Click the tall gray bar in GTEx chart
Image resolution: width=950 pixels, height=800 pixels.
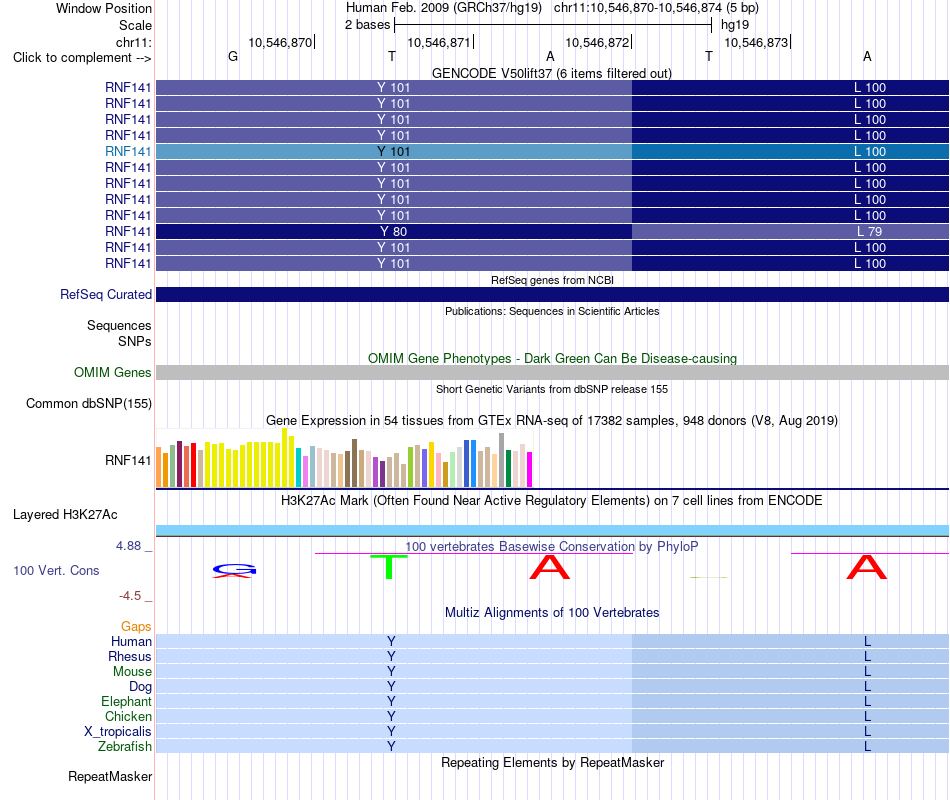pos(501,461)
